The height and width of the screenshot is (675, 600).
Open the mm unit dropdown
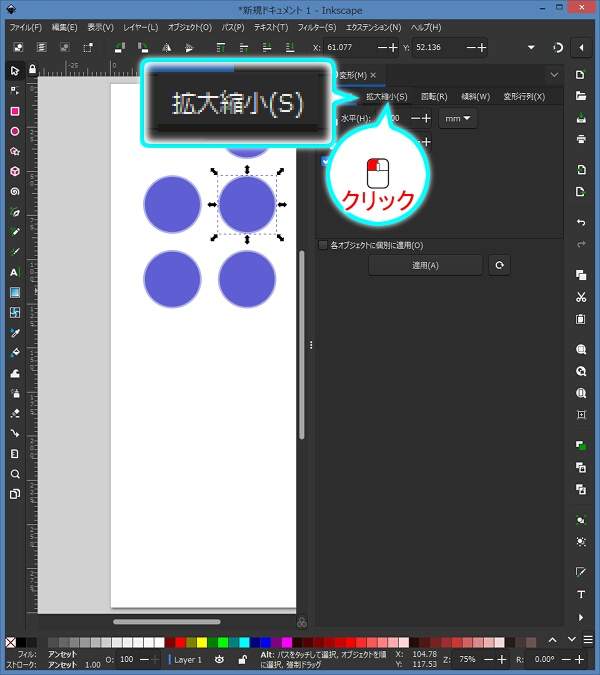pos(458,118)
